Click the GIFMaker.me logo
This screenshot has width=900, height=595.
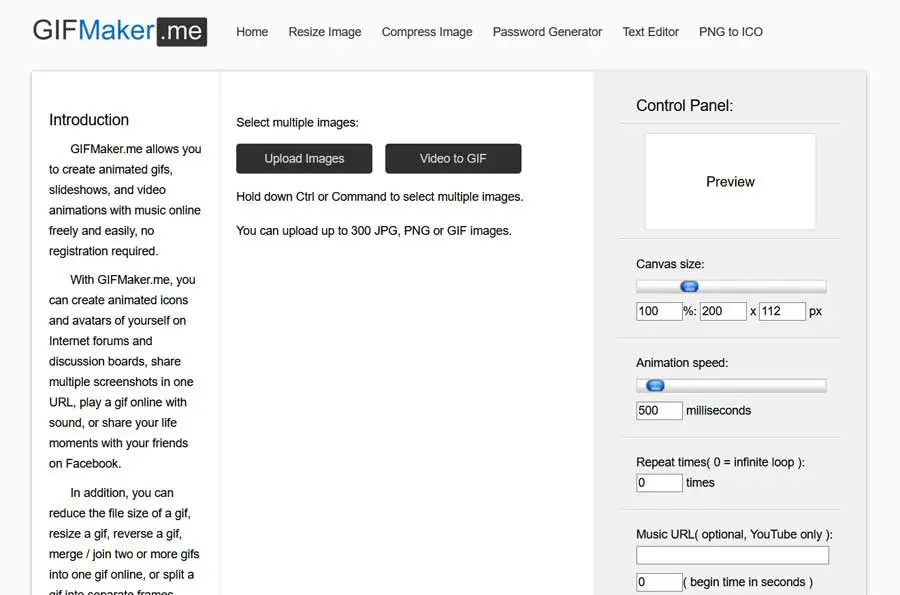click(119, 31)
